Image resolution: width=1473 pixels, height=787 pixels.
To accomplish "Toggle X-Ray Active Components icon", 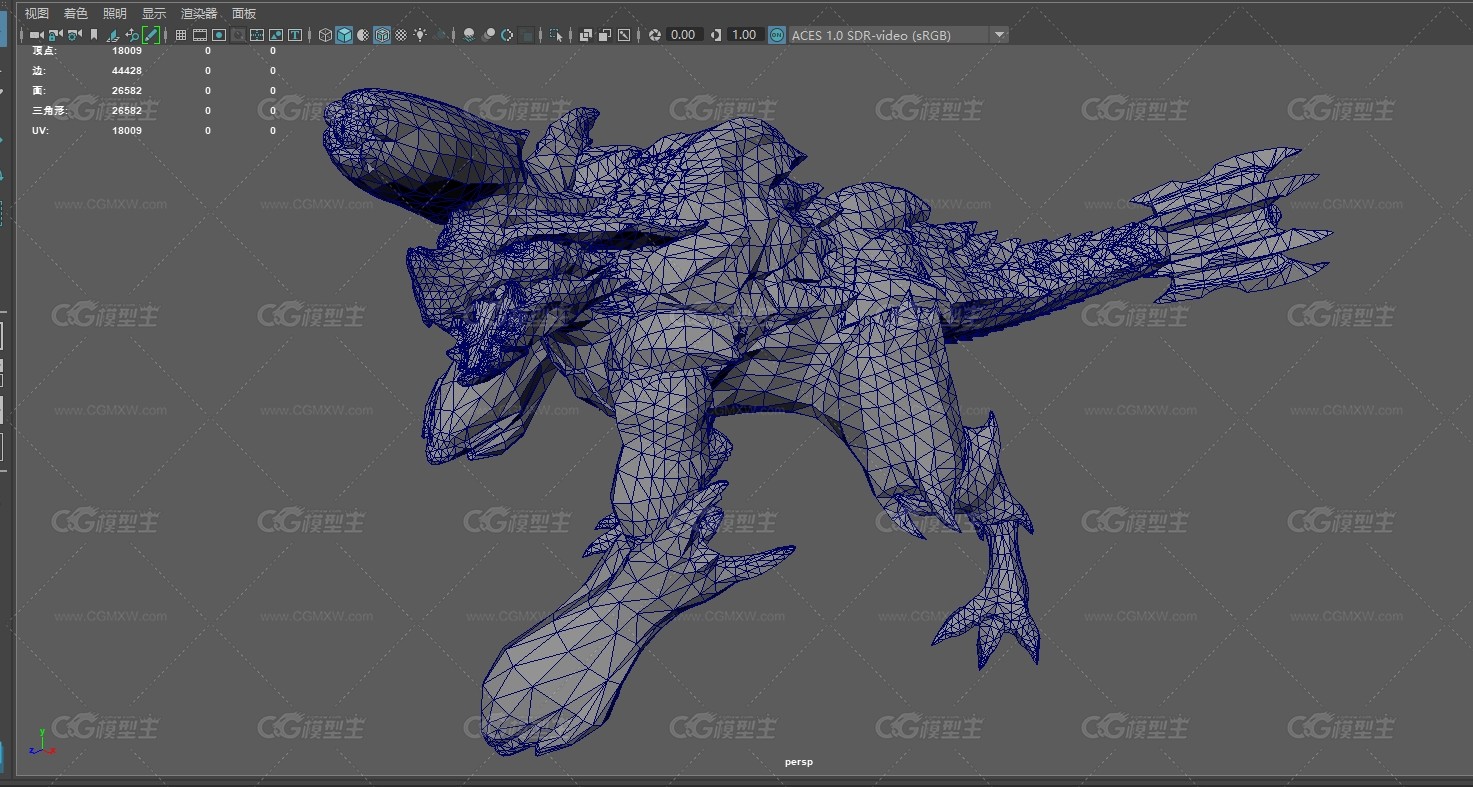I will 605,35.
